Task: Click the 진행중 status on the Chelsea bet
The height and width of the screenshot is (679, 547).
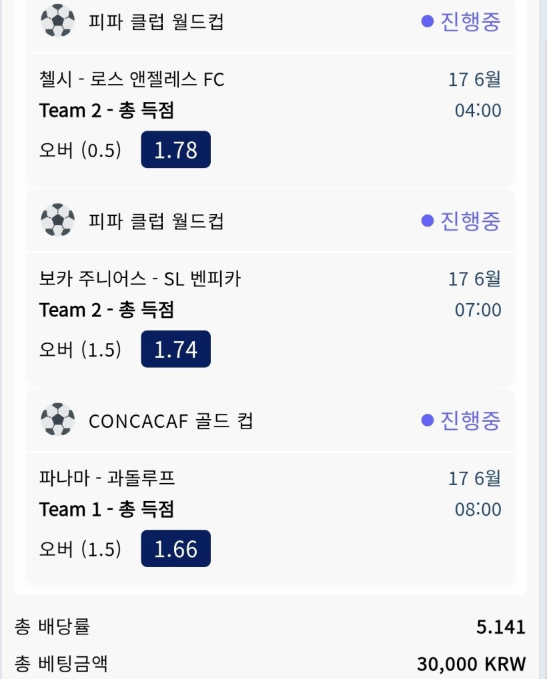Action: [470, 21]
